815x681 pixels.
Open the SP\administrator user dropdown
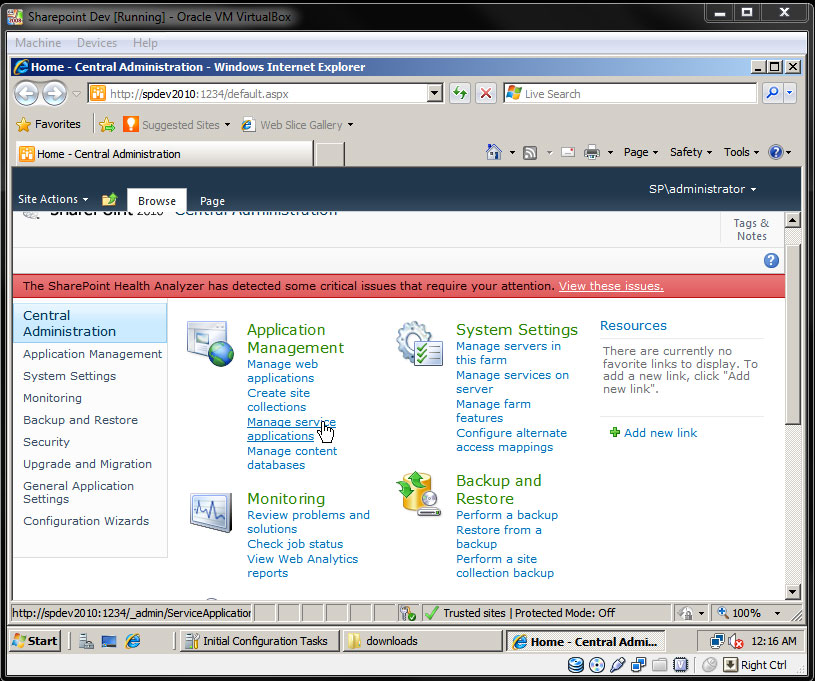[702, 189]
